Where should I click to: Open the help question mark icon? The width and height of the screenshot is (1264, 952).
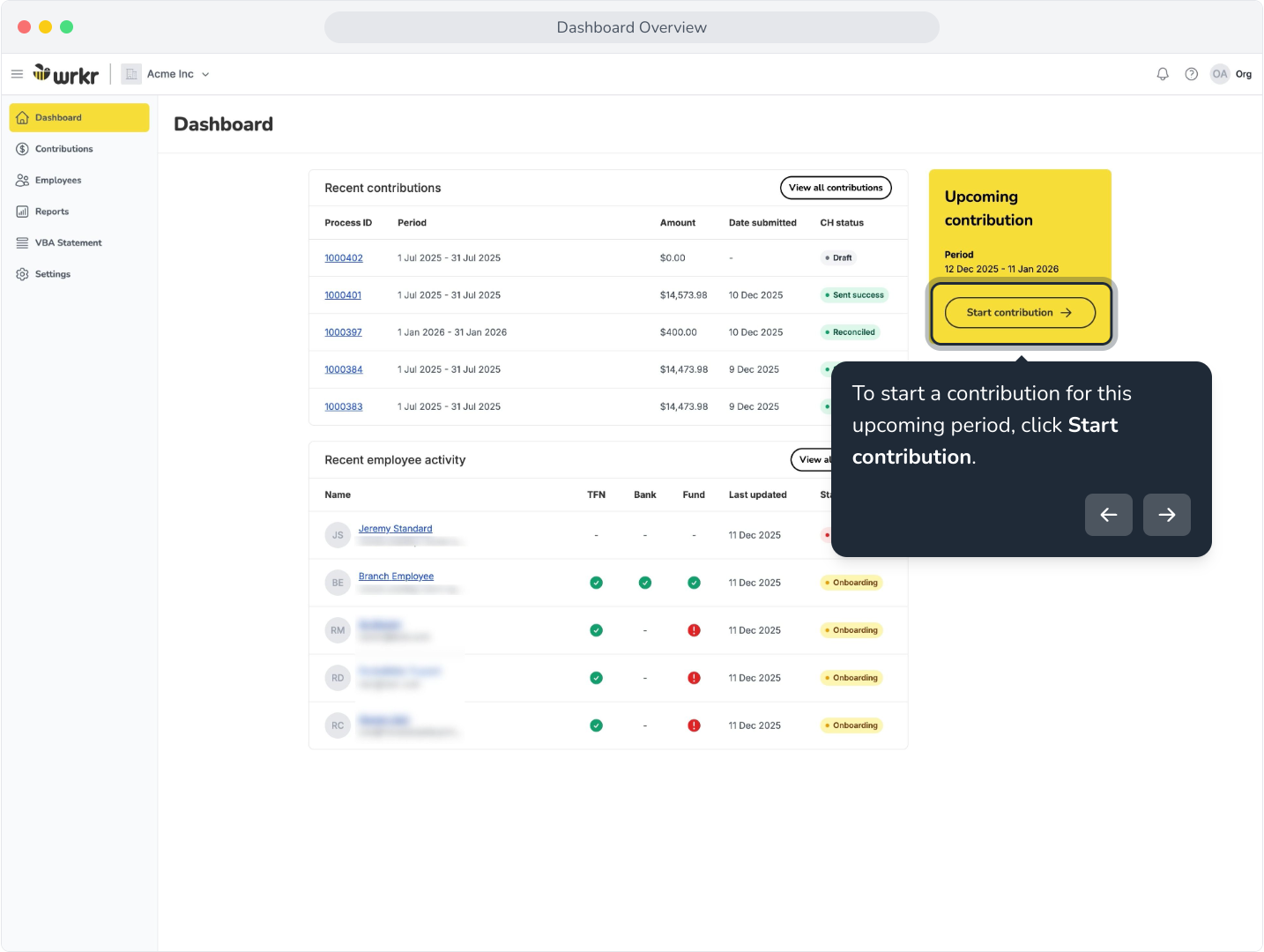tap(1191, 74)
